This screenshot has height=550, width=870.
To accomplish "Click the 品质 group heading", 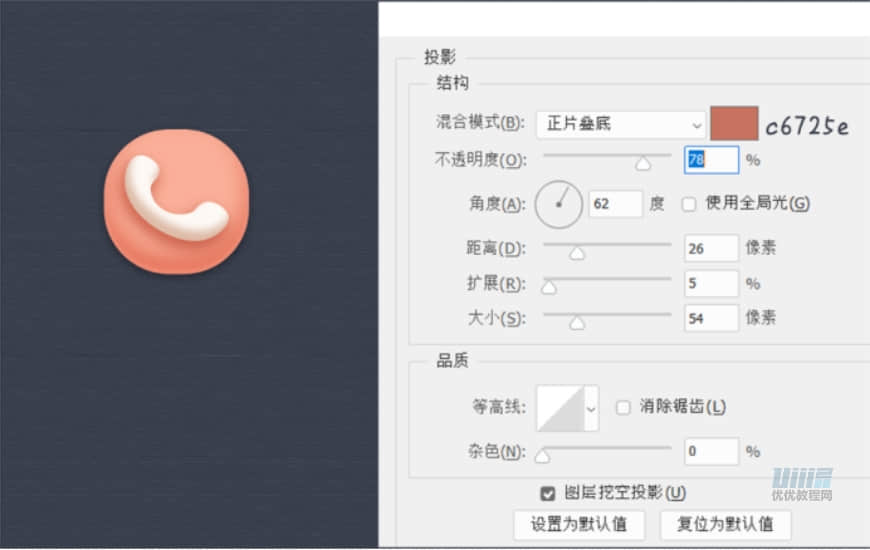I will click(x=452, y=361).
